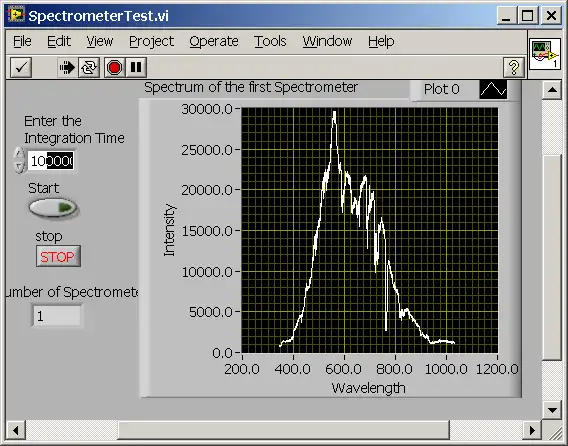This screenshot has height=446, width=568.
Task: Click the red STOP button
Action: (58, 257)
